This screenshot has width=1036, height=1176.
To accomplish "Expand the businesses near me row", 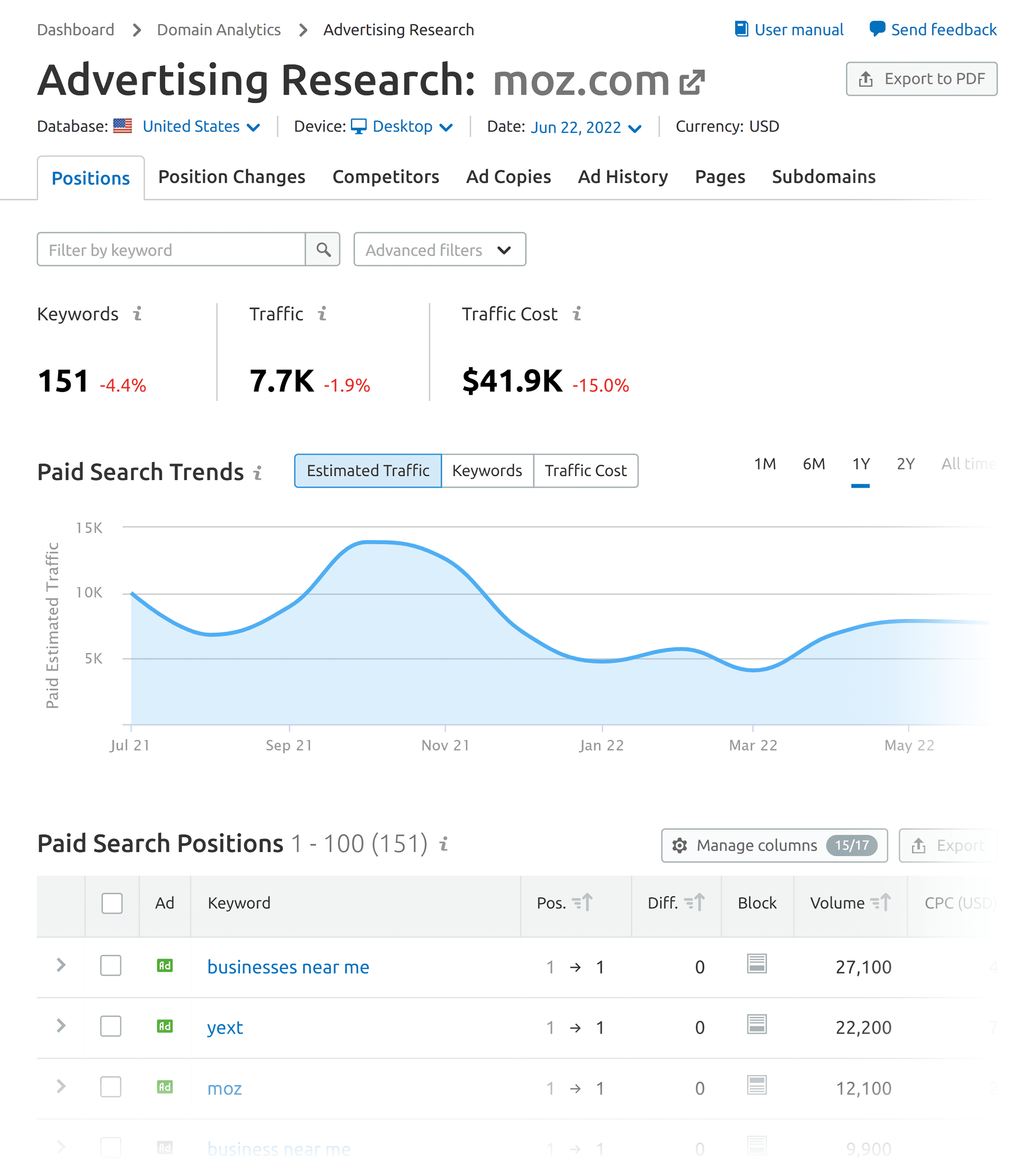I will 61,965.
